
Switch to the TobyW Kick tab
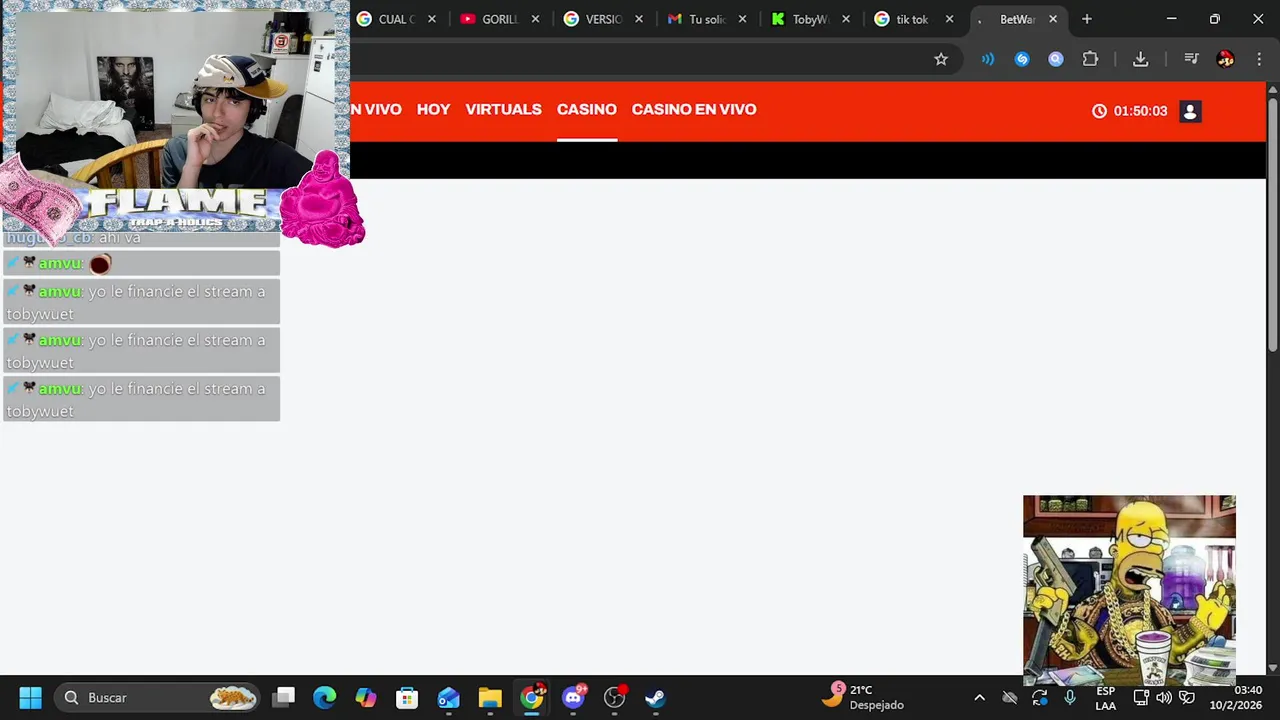click(x=800, y=19)
